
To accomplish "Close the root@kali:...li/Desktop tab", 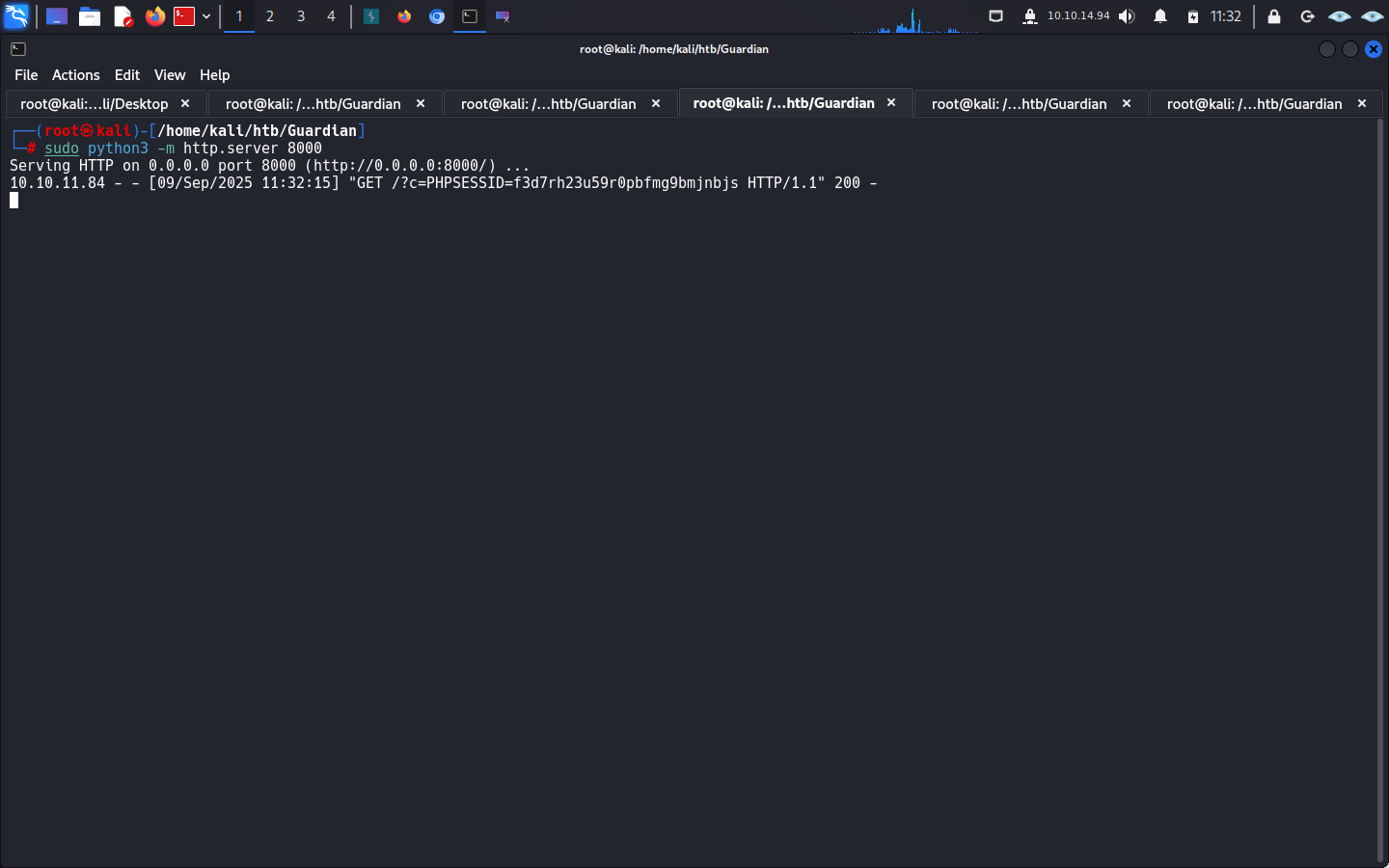I will pos(185,103).
